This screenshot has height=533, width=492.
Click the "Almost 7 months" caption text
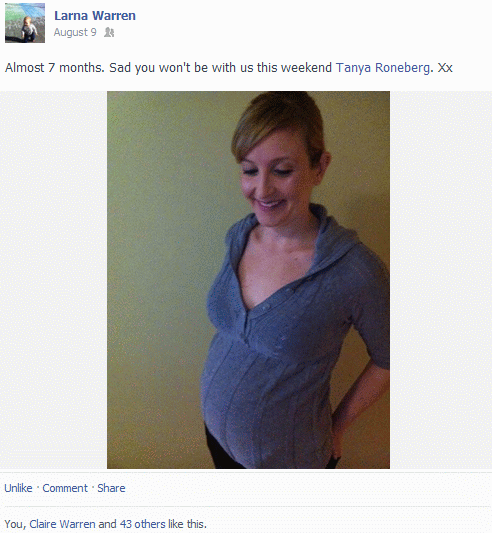(x=54, y=68)
